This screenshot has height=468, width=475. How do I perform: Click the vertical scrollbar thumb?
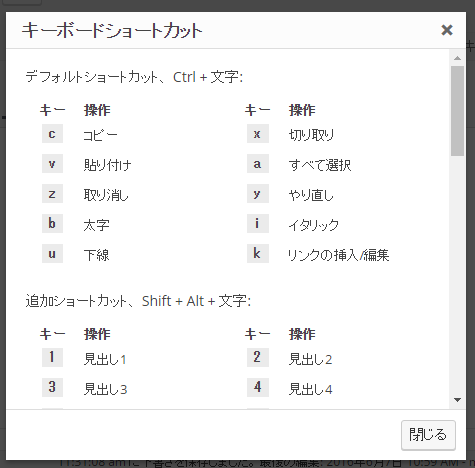tap(457, 111)
